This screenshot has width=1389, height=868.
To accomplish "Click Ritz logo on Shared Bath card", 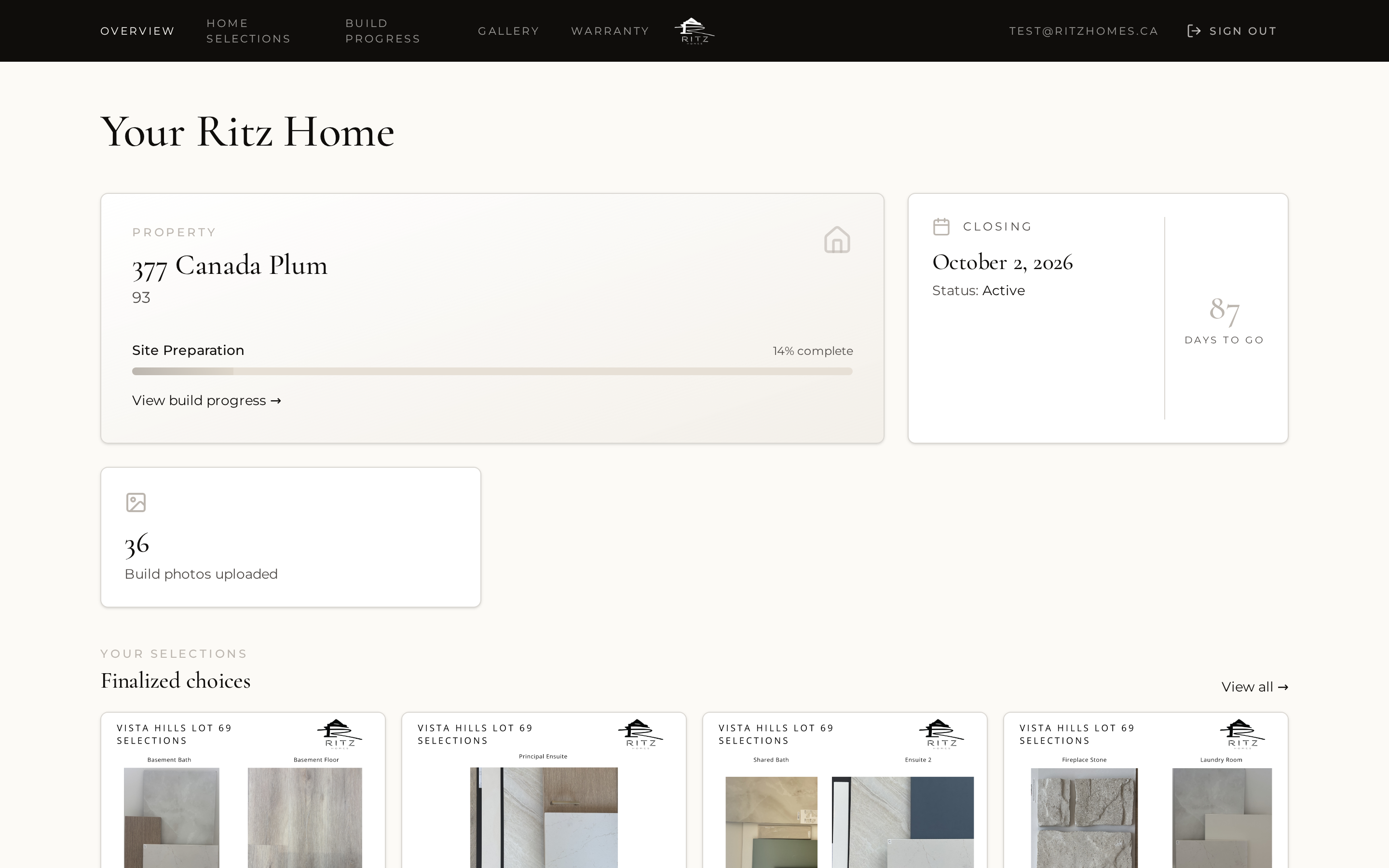I will pos(941,733).
